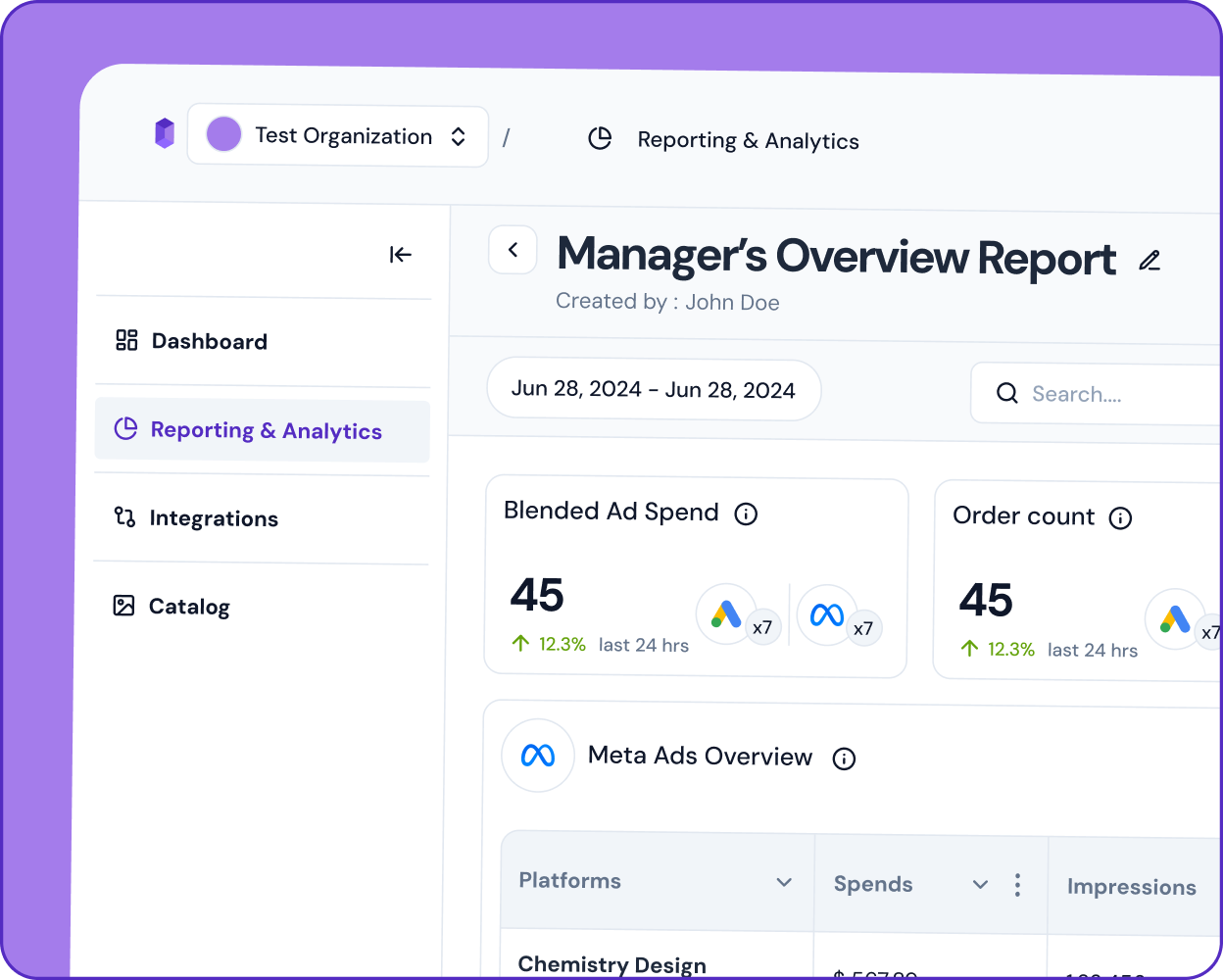
Task: Open the Jun 28, 2024 date range picker
Action: 654,390
